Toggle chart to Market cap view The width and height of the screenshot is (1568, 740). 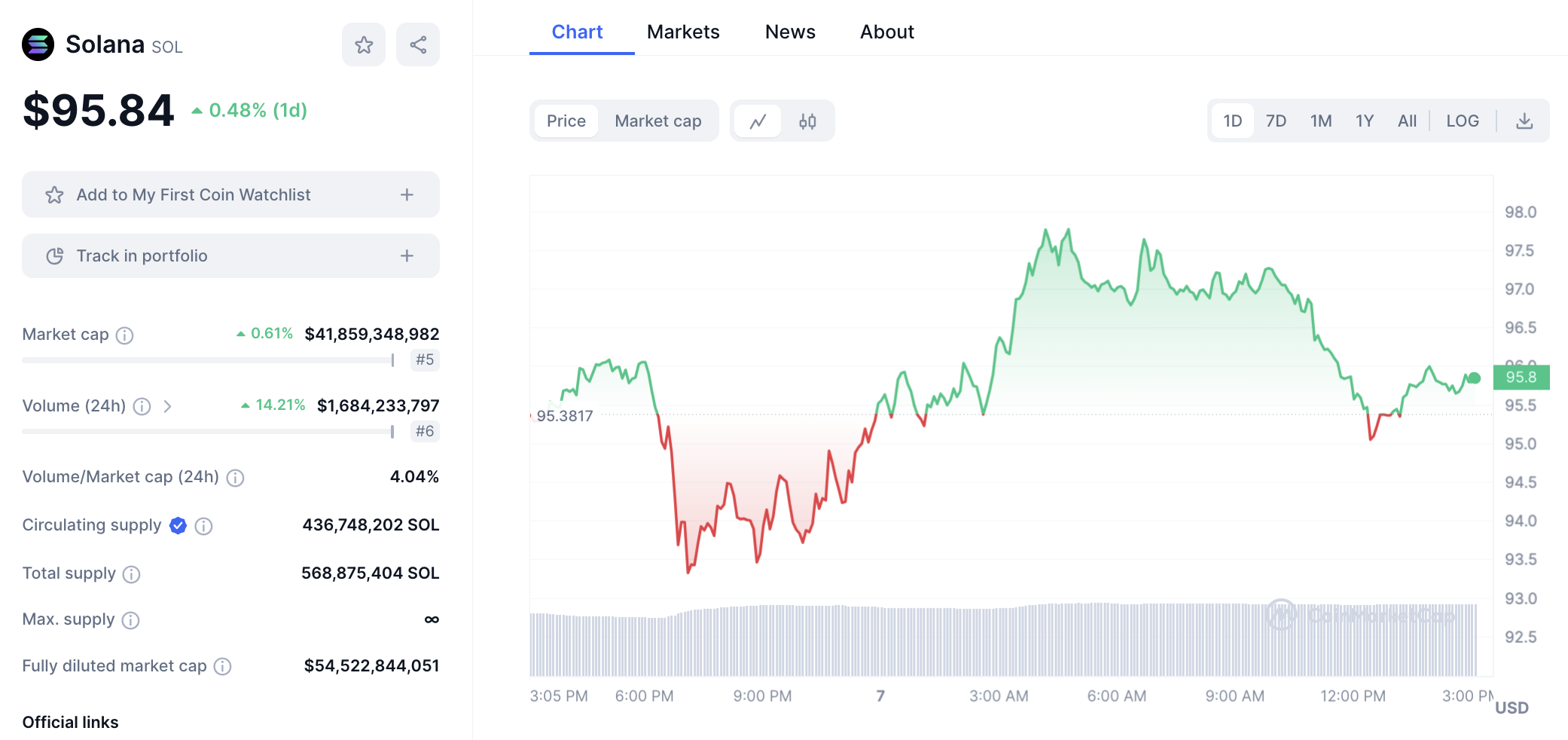coord(657,121)
